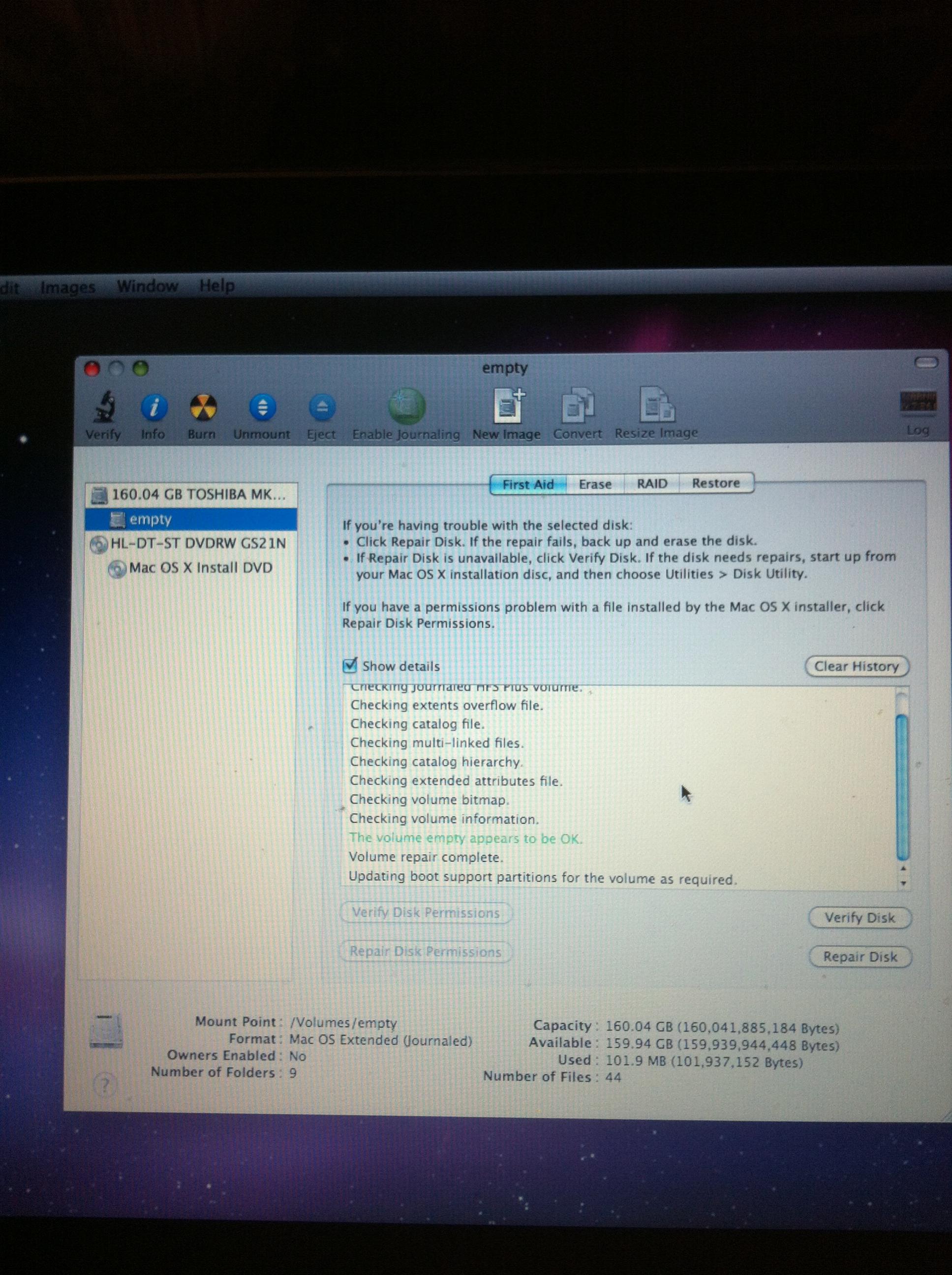
Task: Click the help question mark button
Action: [x=104, y=1086]
